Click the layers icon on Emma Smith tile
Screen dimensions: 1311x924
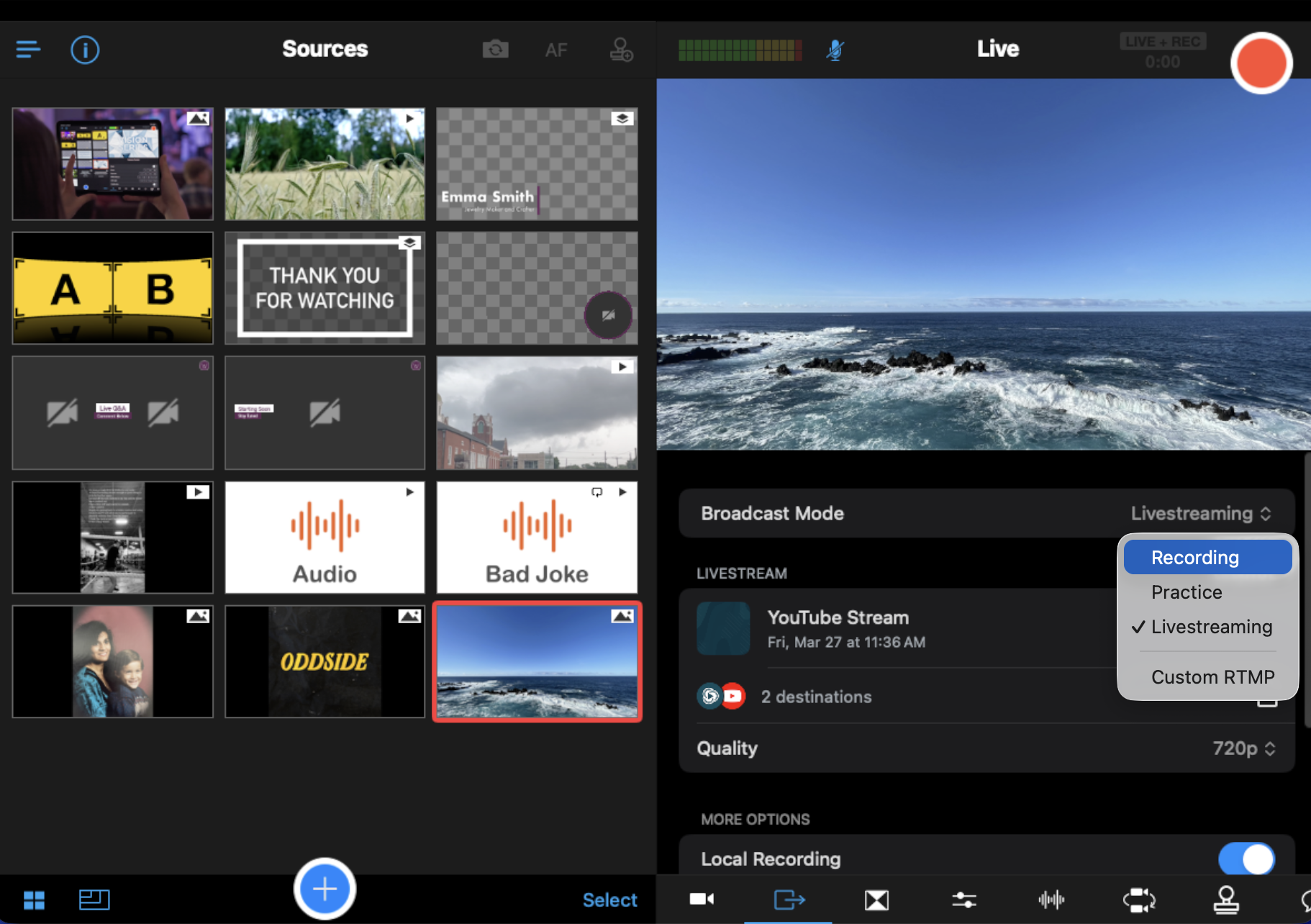click(622, 119)
